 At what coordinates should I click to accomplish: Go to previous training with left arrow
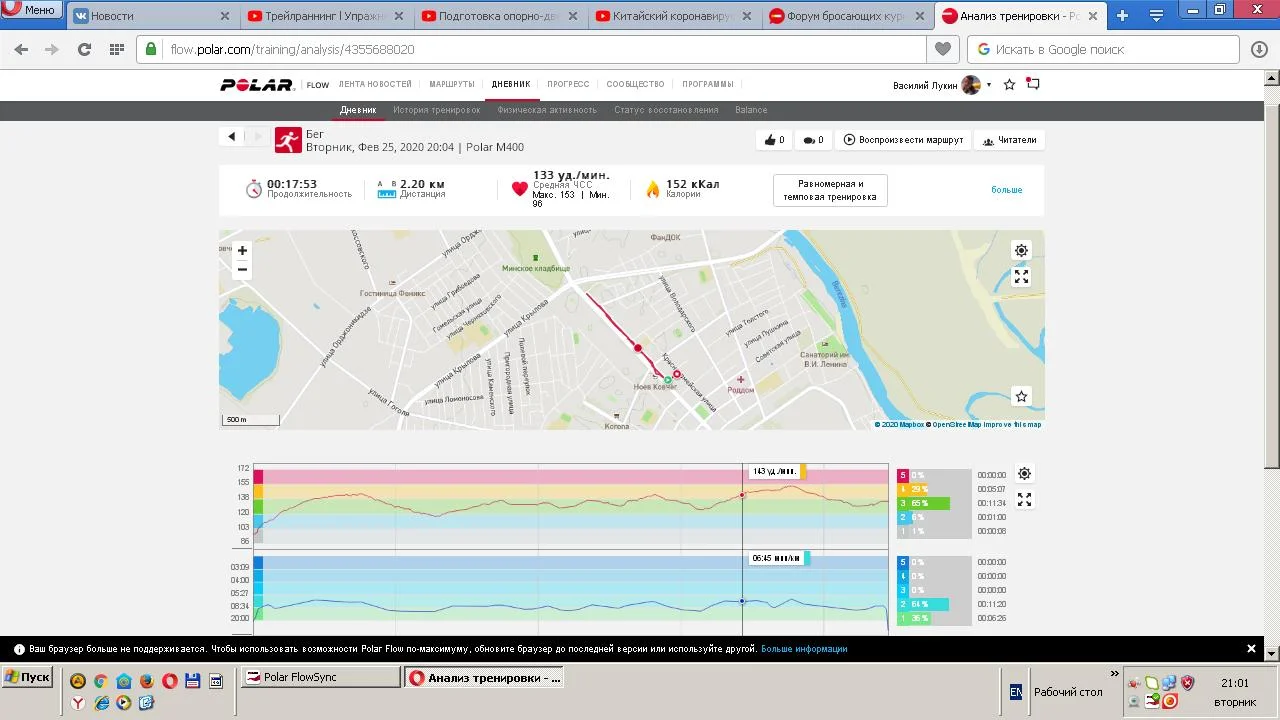tap(232, 137)
